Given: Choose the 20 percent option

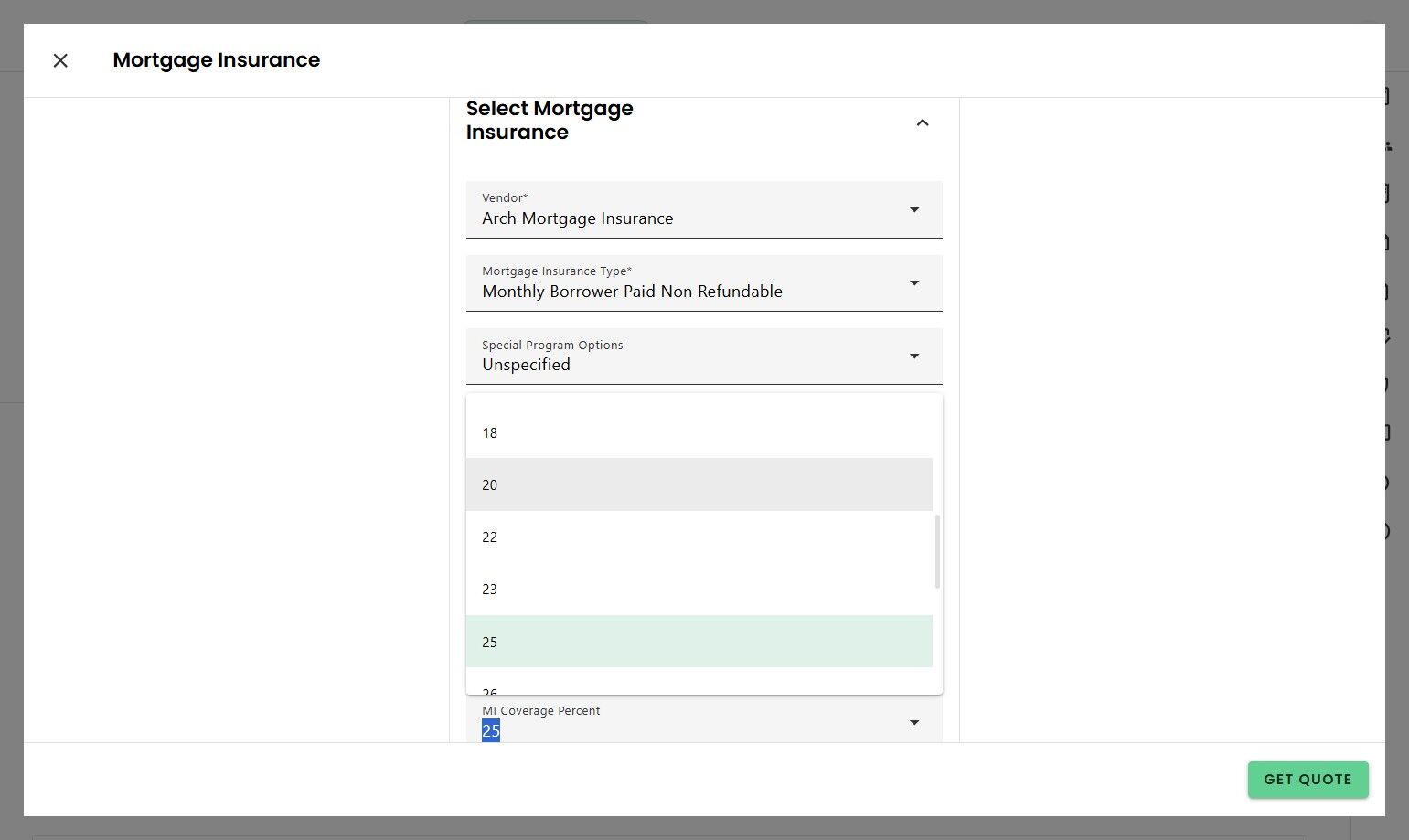Looking at the screenshot, I should point(490,485).
